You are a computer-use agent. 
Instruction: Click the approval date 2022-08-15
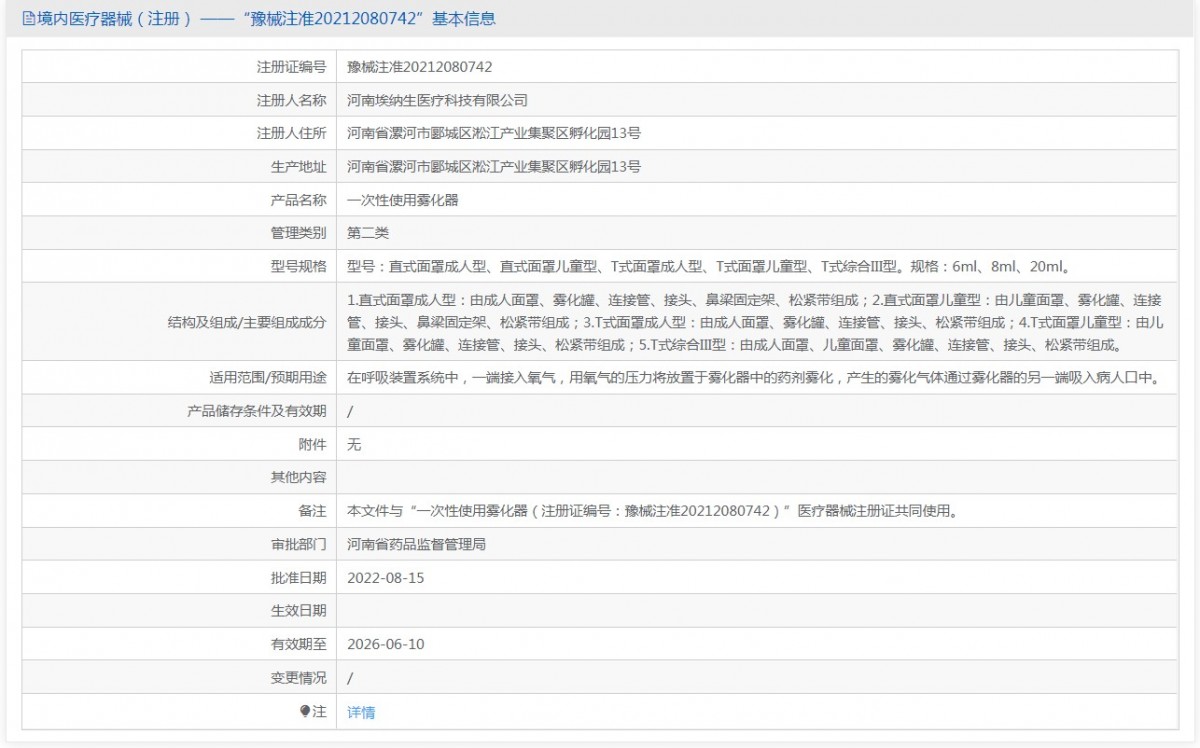tap(385, 578)
